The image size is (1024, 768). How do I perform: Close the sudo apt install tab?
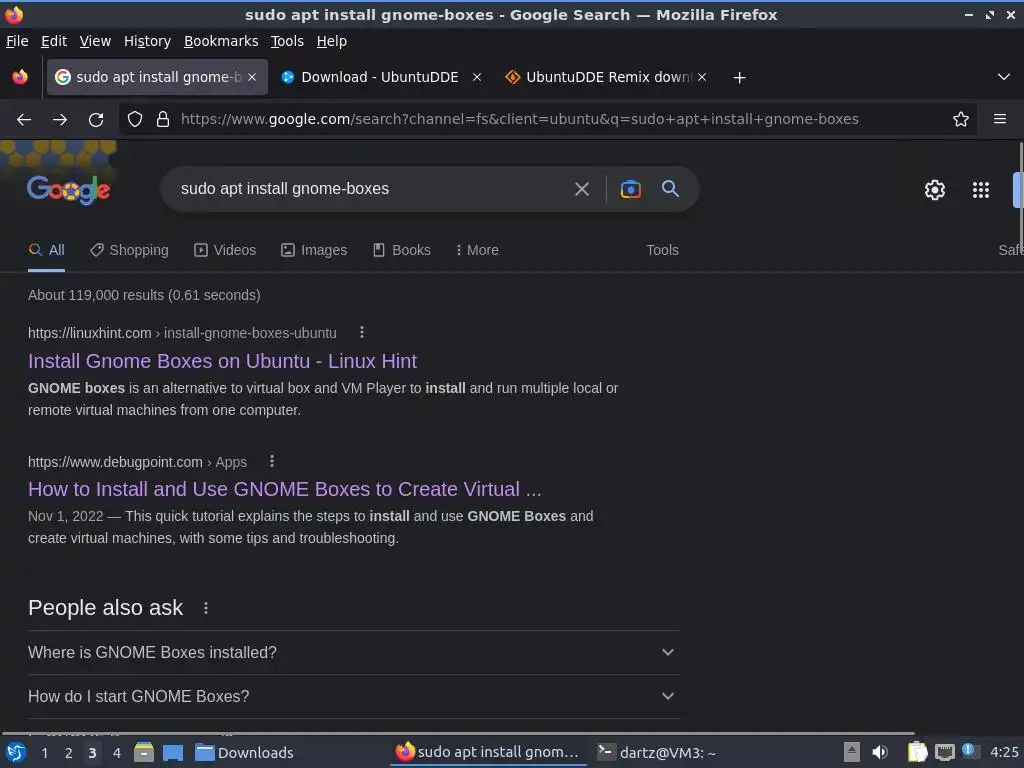coord(252,77)
